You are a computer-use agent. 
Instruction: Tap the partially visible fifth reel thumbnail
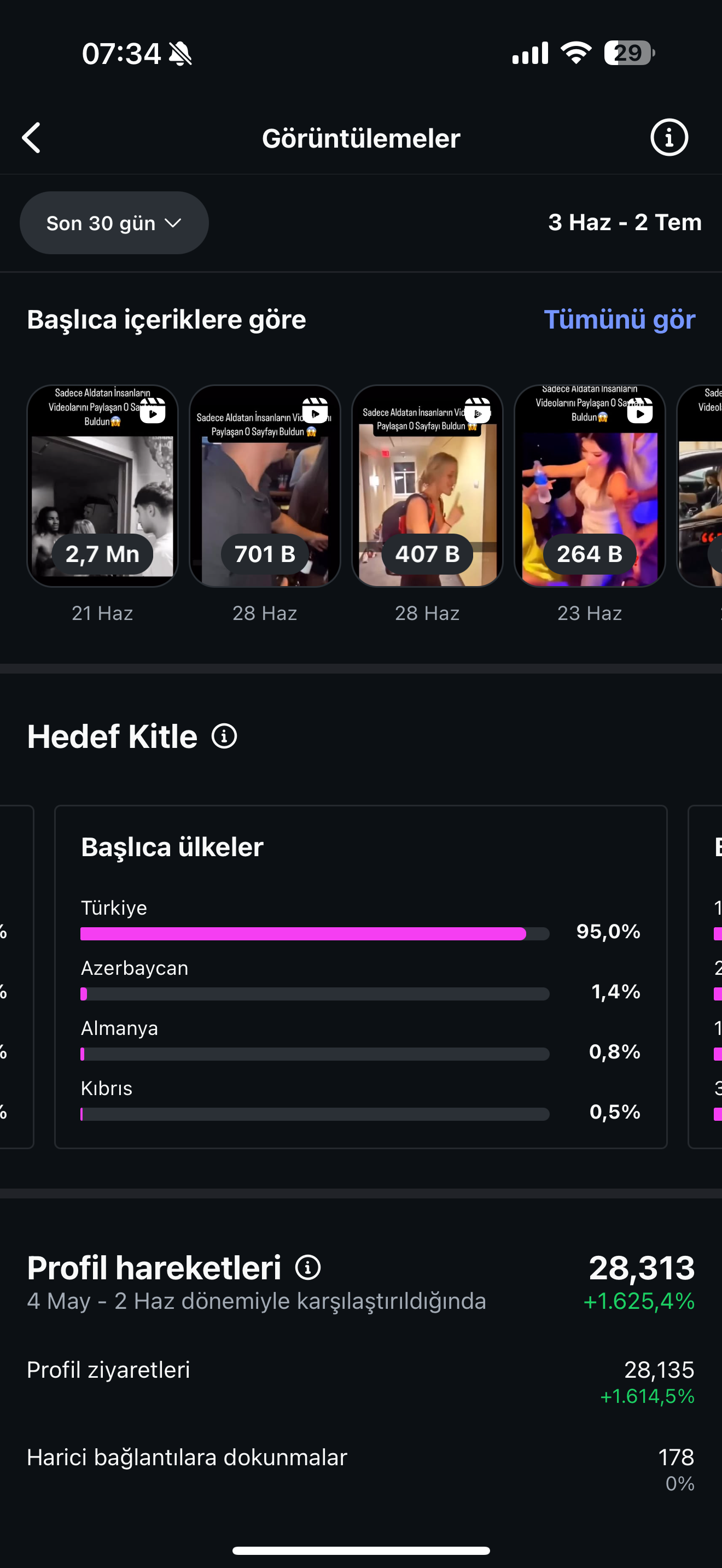pos(700,485)
